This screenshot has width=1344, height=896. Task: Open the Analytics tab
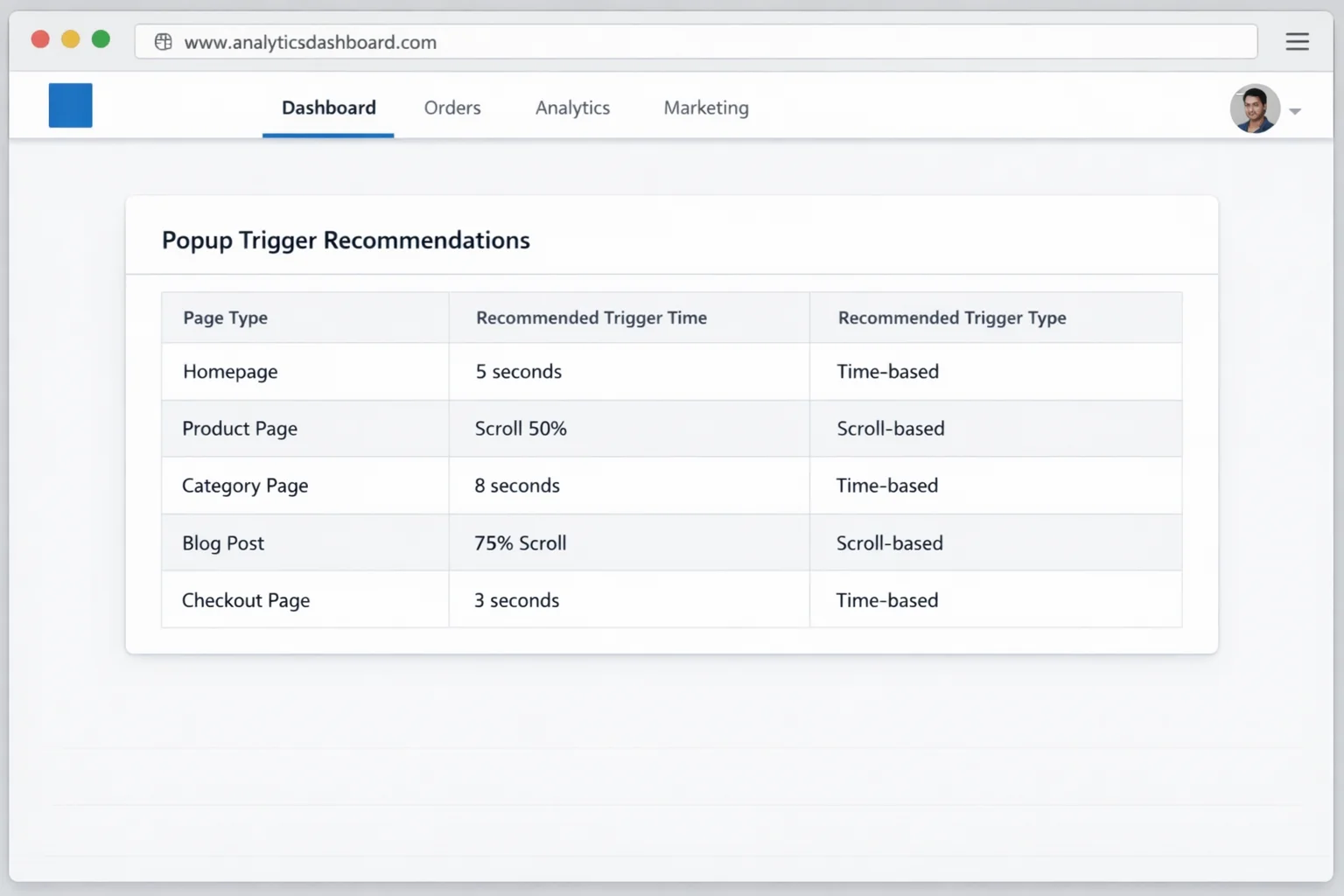coord(572,107)
